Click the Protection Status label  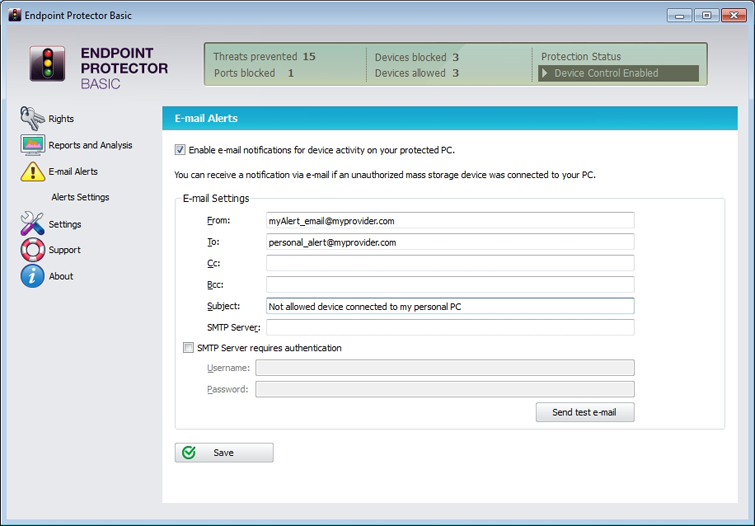[x=581, y=56]
